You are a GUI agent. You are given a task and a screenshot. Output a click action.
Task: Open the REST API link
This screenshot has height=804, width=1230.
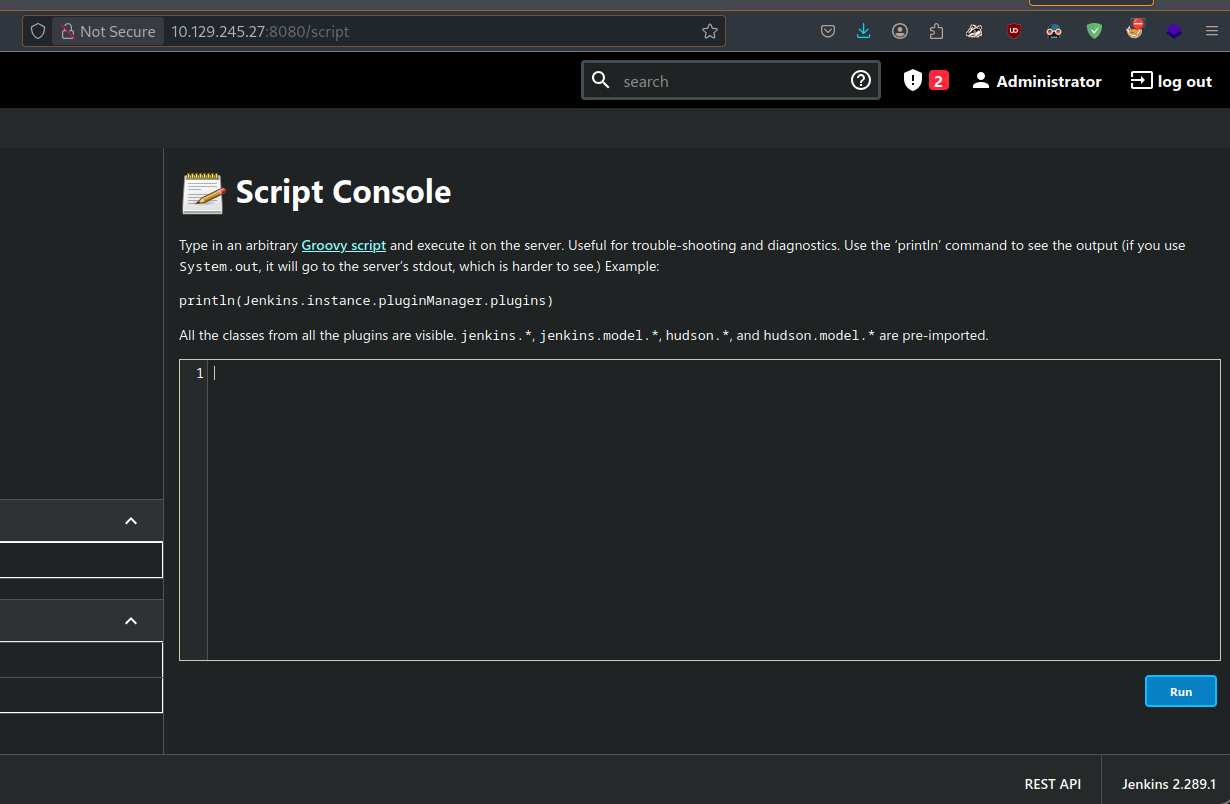pos(1053,784)
